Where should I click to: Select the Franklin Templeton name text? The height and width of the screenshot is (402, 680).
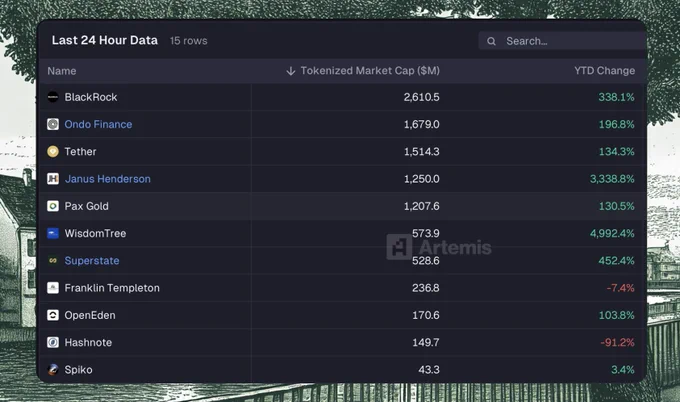(112, 288)
